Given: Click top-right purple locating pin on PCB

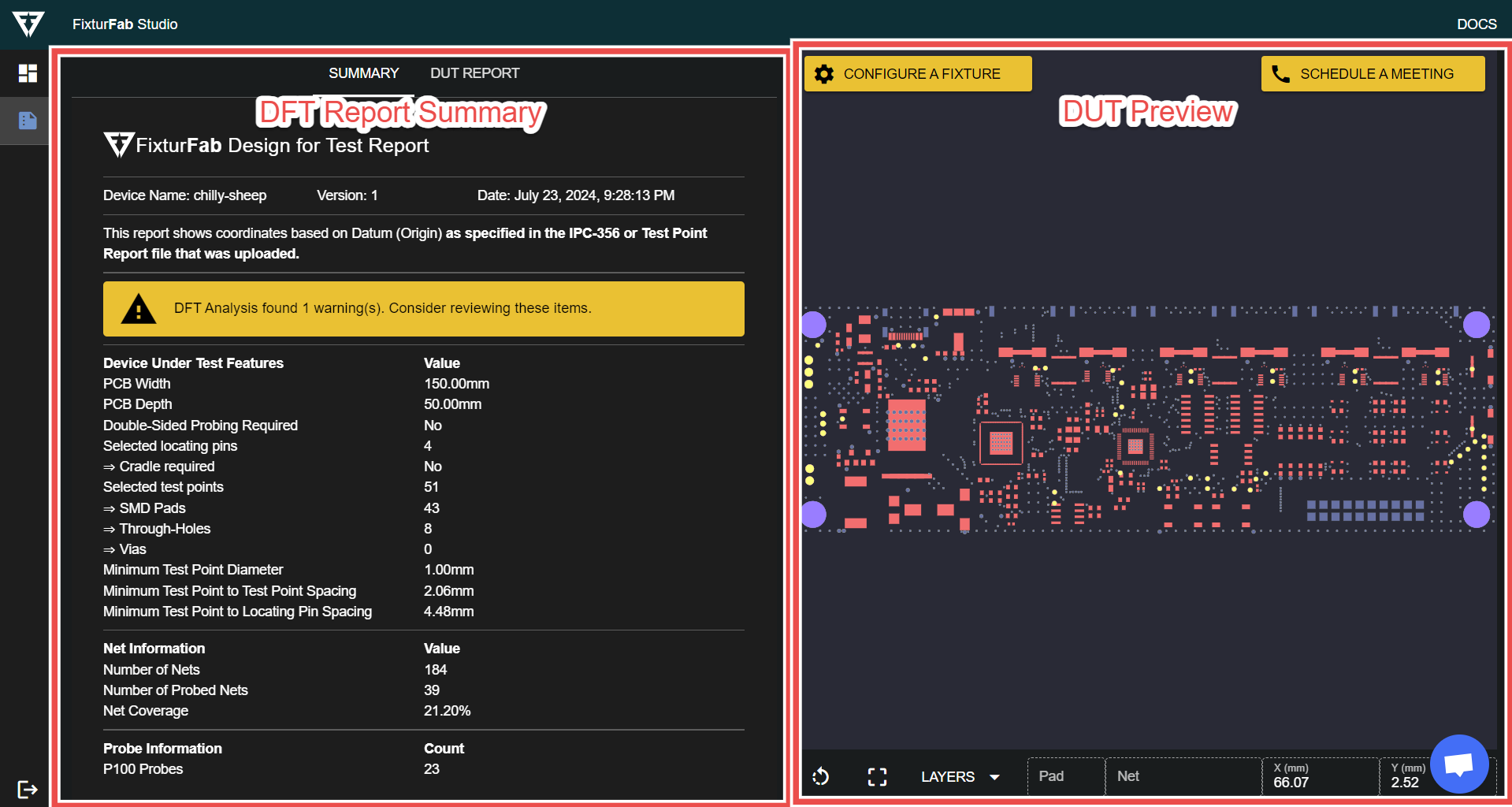Looking at the screenshot, I should [1477, 324].
